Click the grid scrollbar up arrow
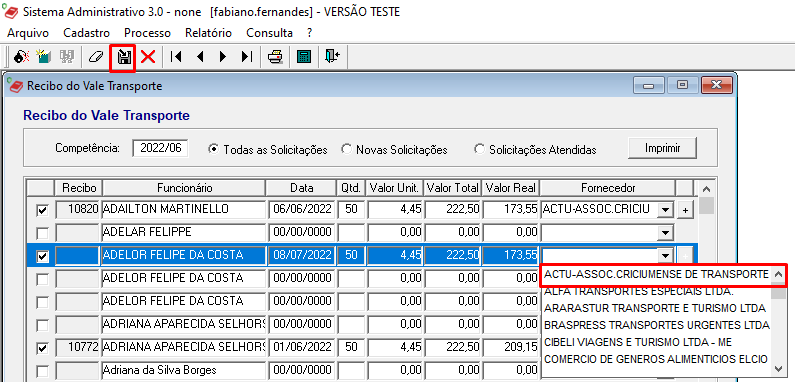This screenshot has width=795, height=382. pyautogui.click(x=705, y=189)
